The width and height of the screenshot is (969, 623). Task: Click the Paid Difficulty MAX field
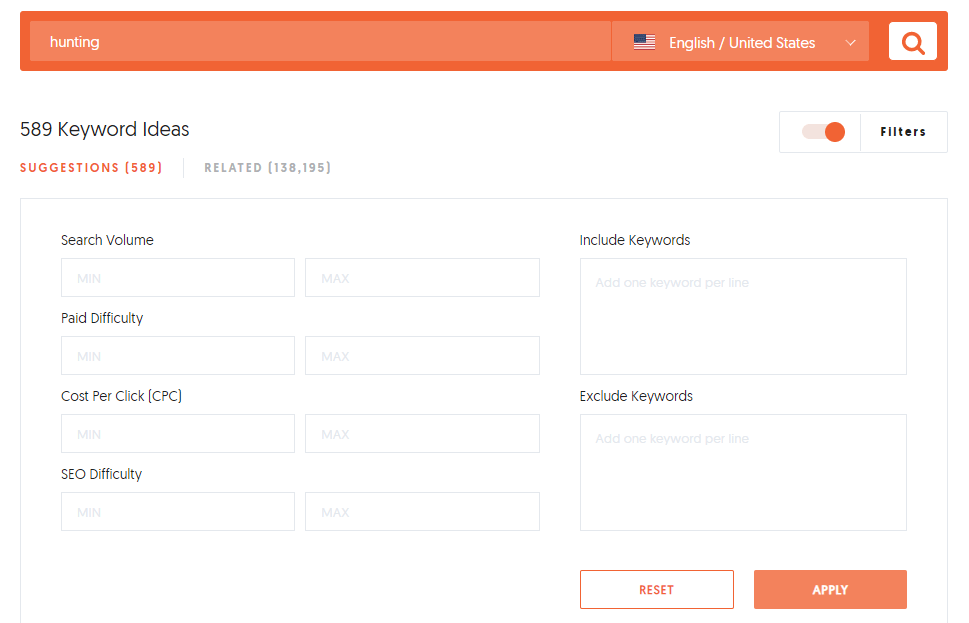[422, 355]
